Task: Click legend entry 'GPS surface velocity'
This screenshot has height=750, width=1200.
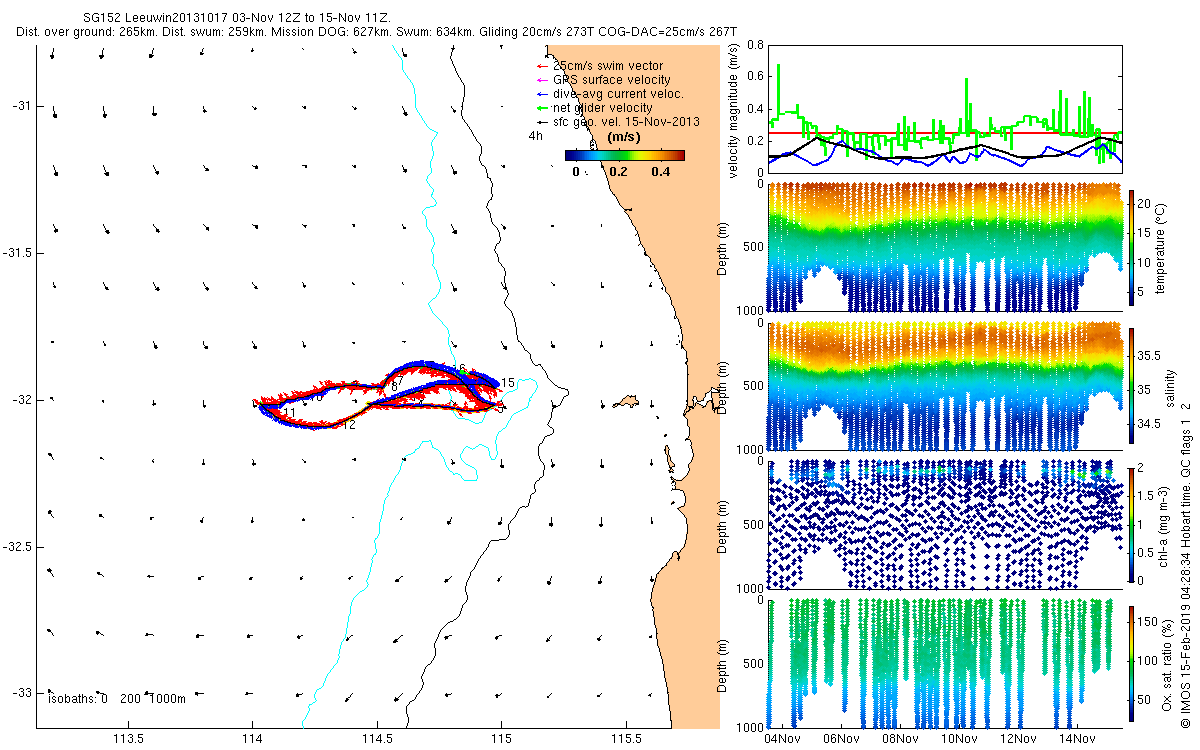Action: click(611, 80)
